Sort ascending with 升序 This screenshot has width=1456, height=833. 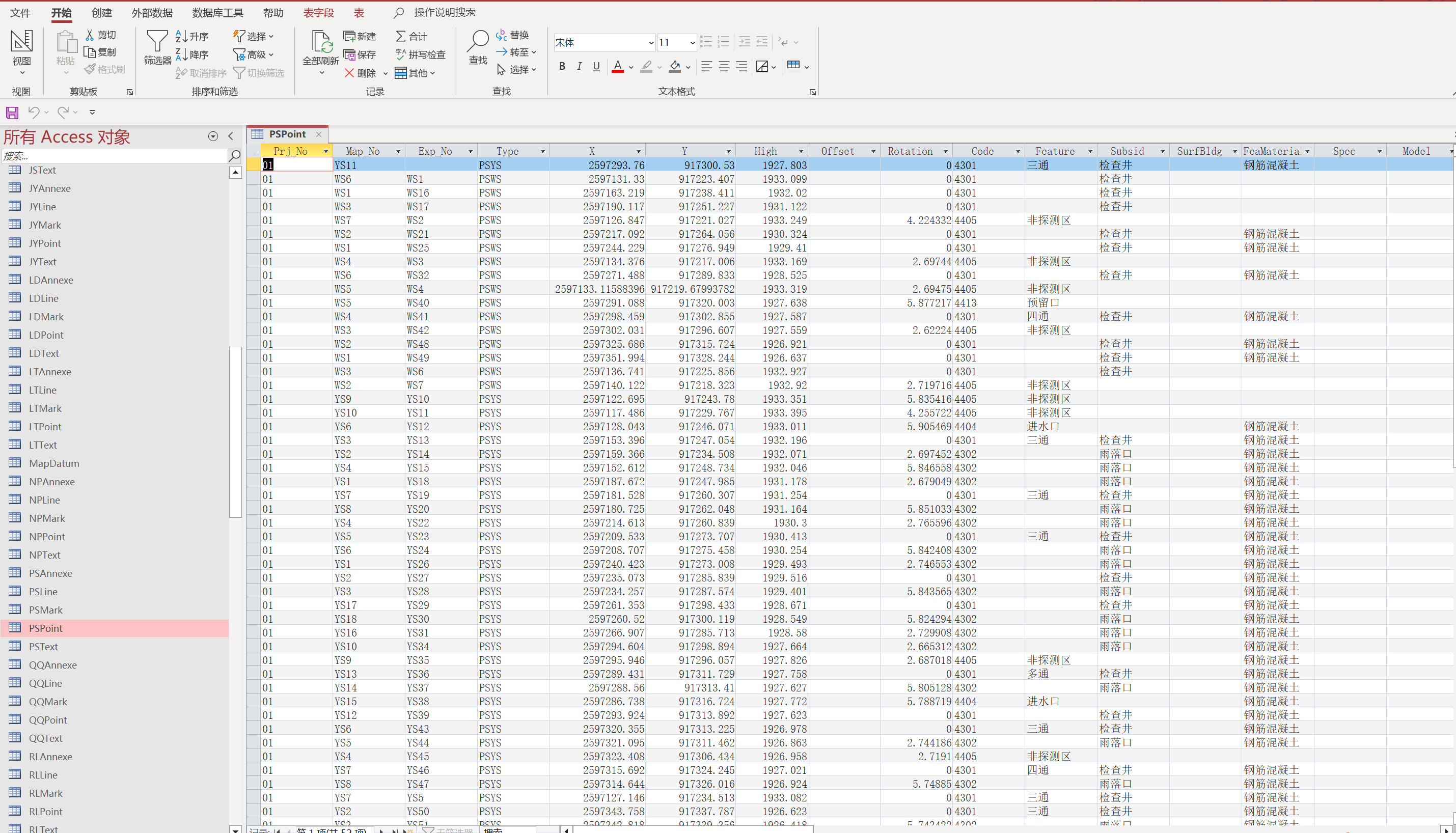192,36
